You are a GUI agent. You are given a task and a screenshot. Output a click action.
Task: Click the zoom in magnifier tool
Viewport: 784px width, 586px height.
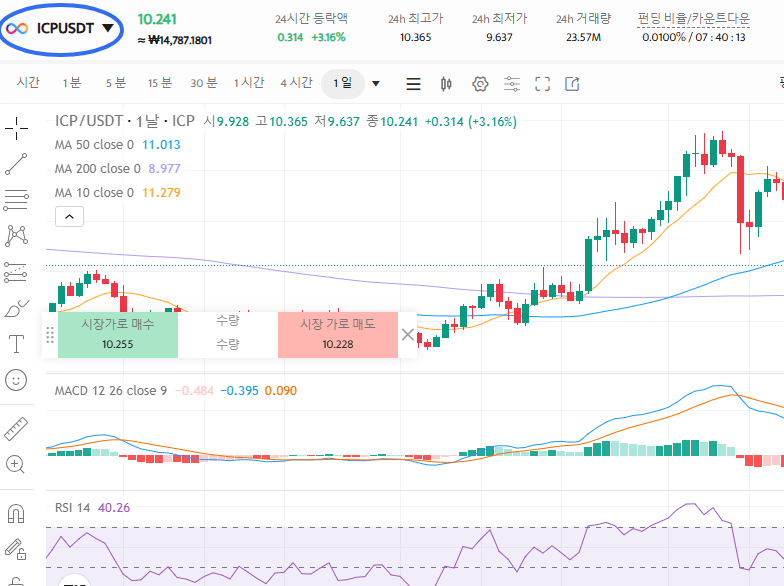point(16,464)
